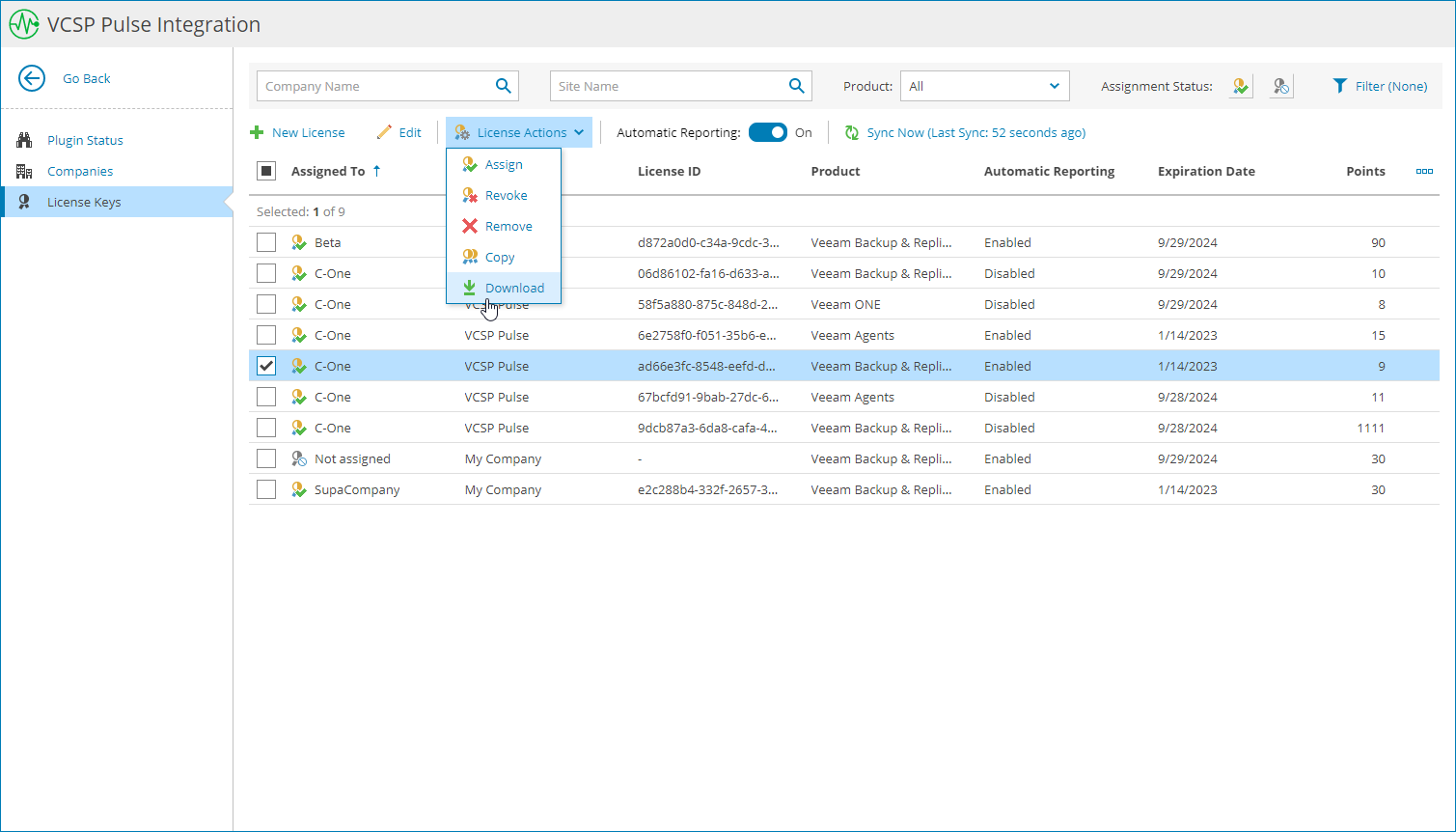Click the license ID starting d872a0d0

[708, 242]
